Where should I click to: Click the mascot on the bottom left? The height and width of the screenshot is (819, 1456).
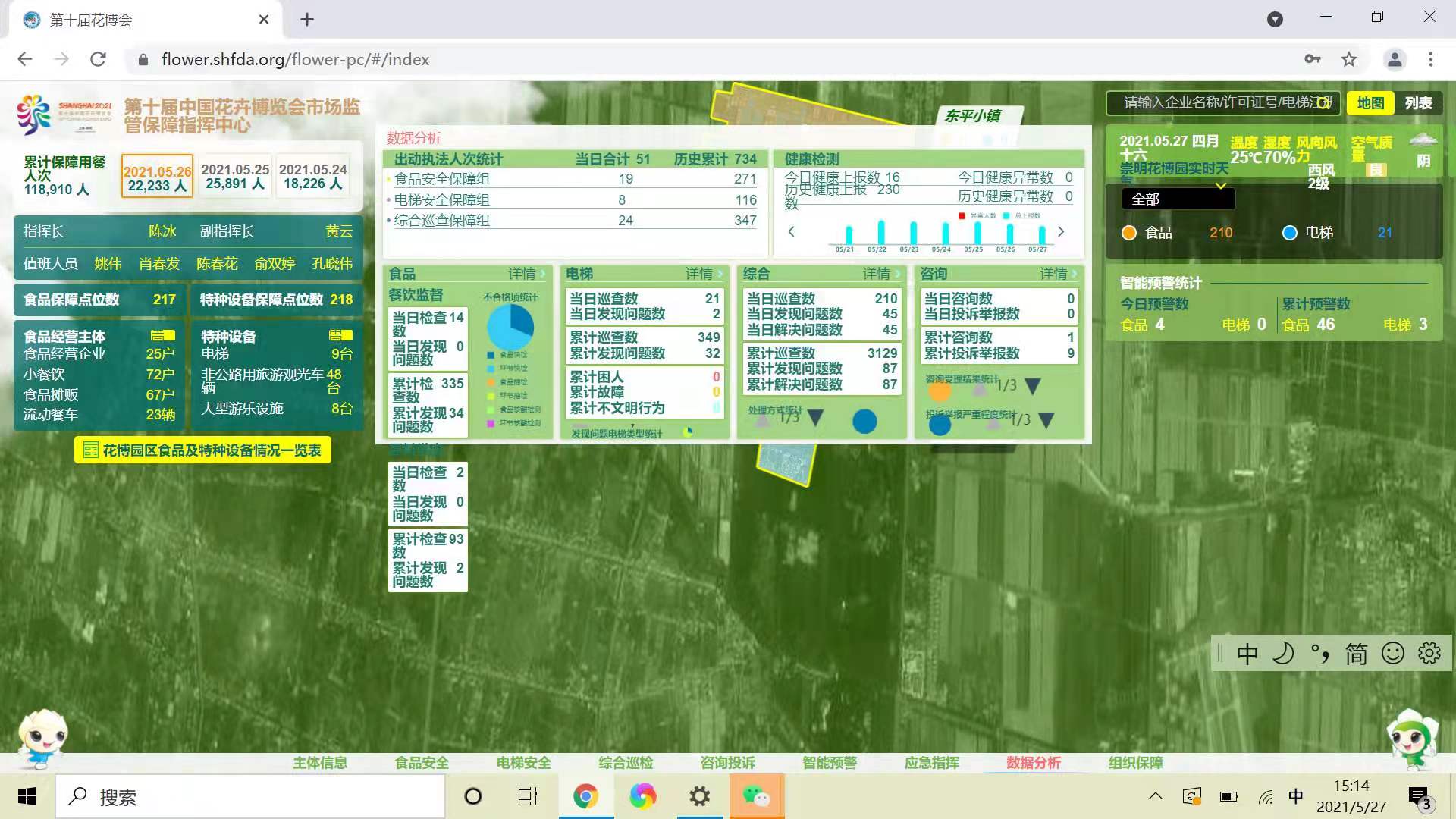43,738
